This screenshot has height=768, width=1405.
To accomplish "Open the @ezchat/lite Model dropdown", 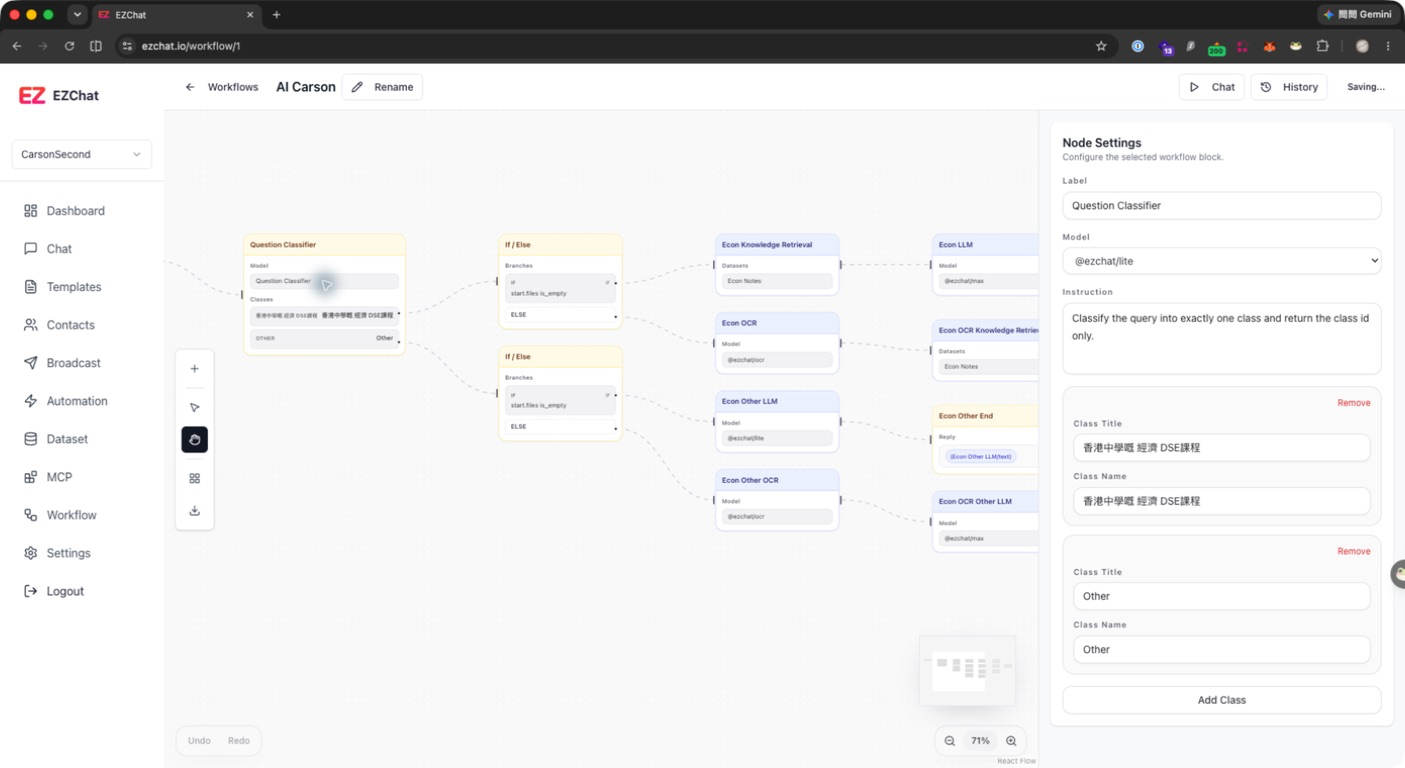I will 1222,261.
